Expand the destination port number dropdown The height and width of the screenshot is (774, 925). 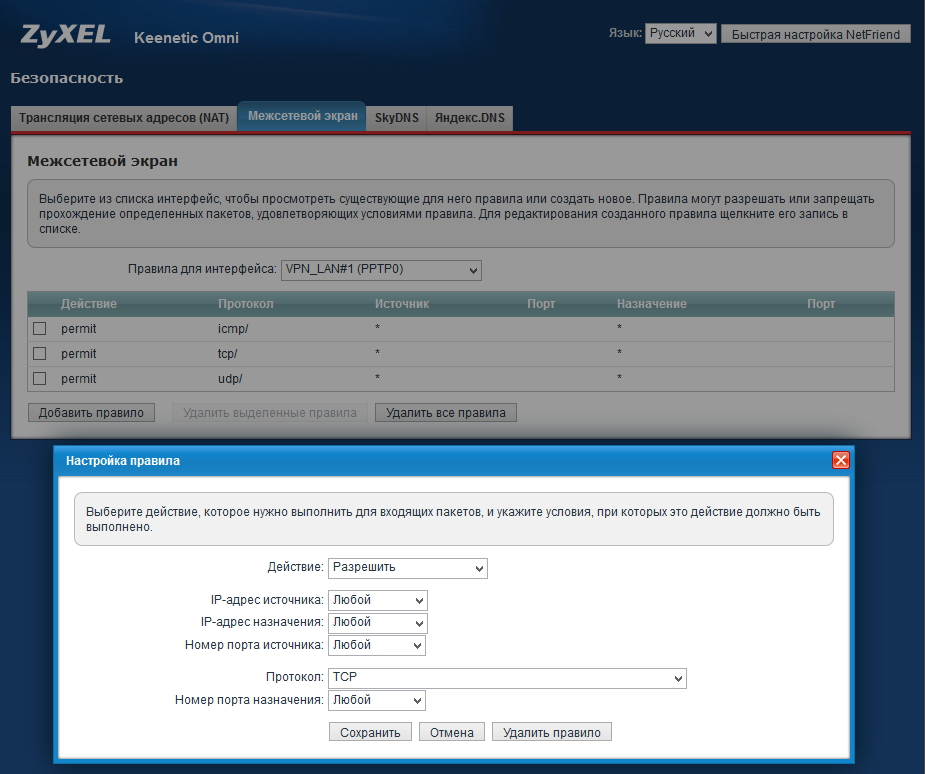pos(377,700)
